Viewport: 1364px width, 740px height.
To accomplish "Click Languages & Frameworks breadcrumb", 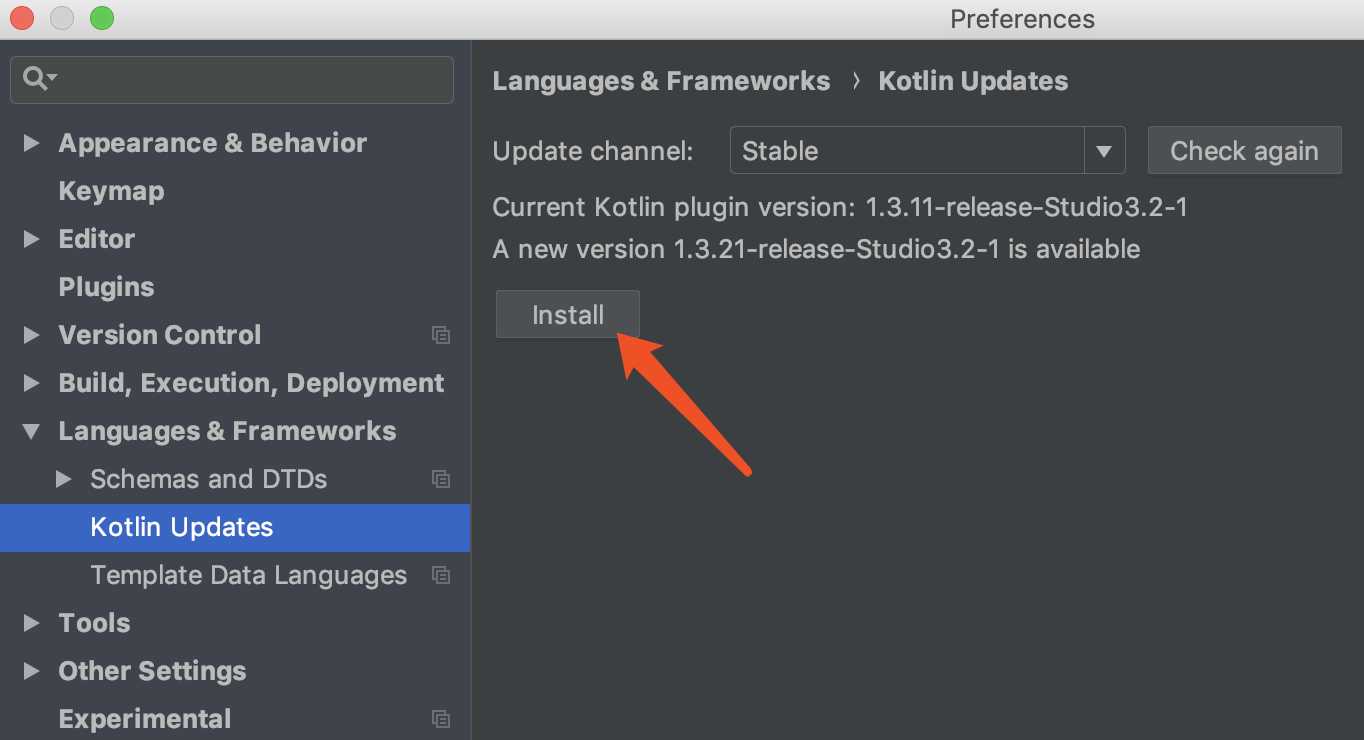I will pyautogui.click(x=661, y=81).
